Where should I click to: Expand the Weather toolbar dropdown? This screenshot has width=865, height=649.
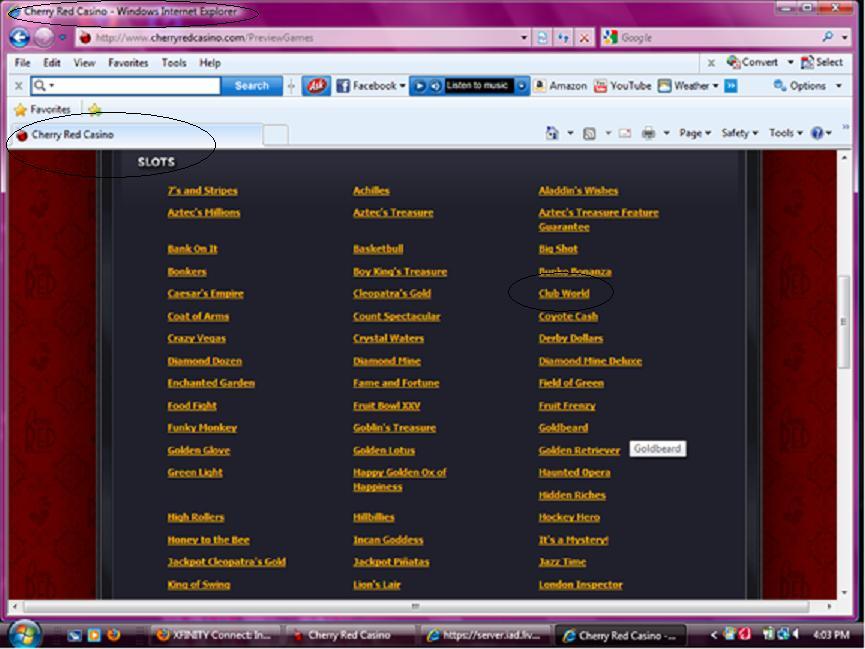(716, 86)
